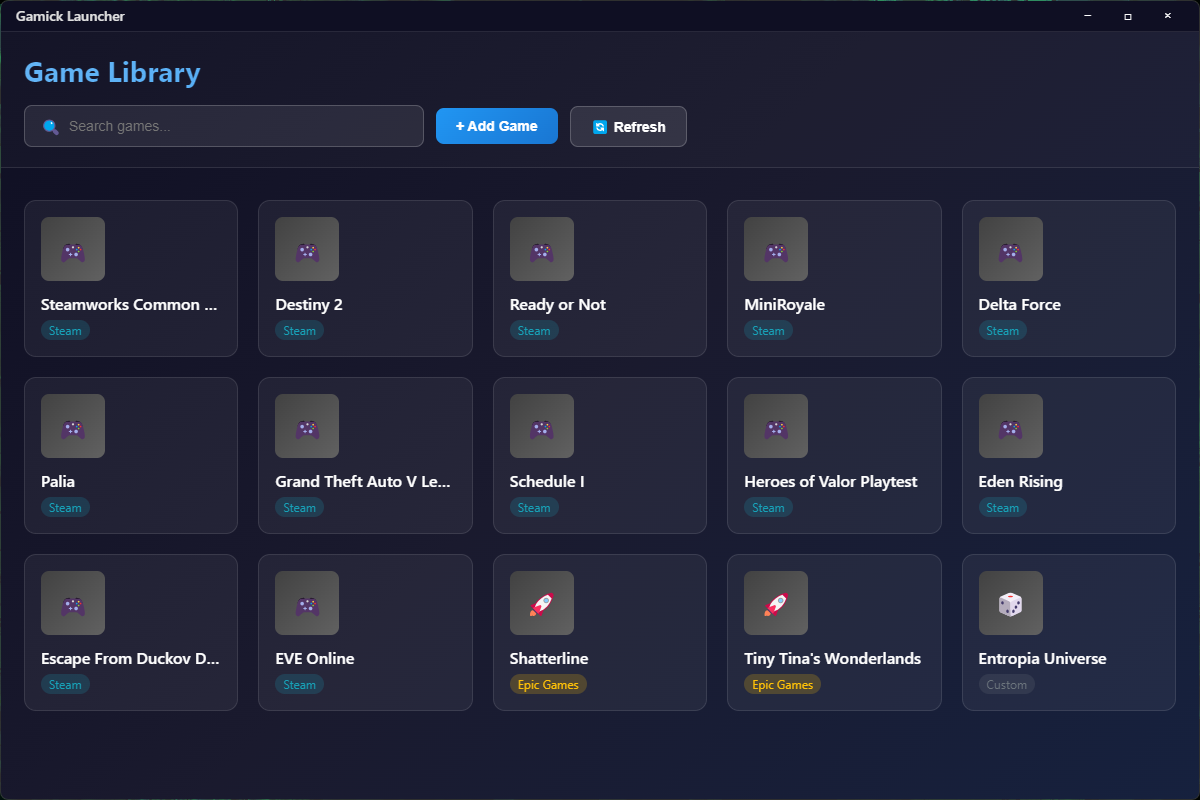Select the MiniRoyale title
Viewport: 1200px width, 800px height.
[785, 305]
